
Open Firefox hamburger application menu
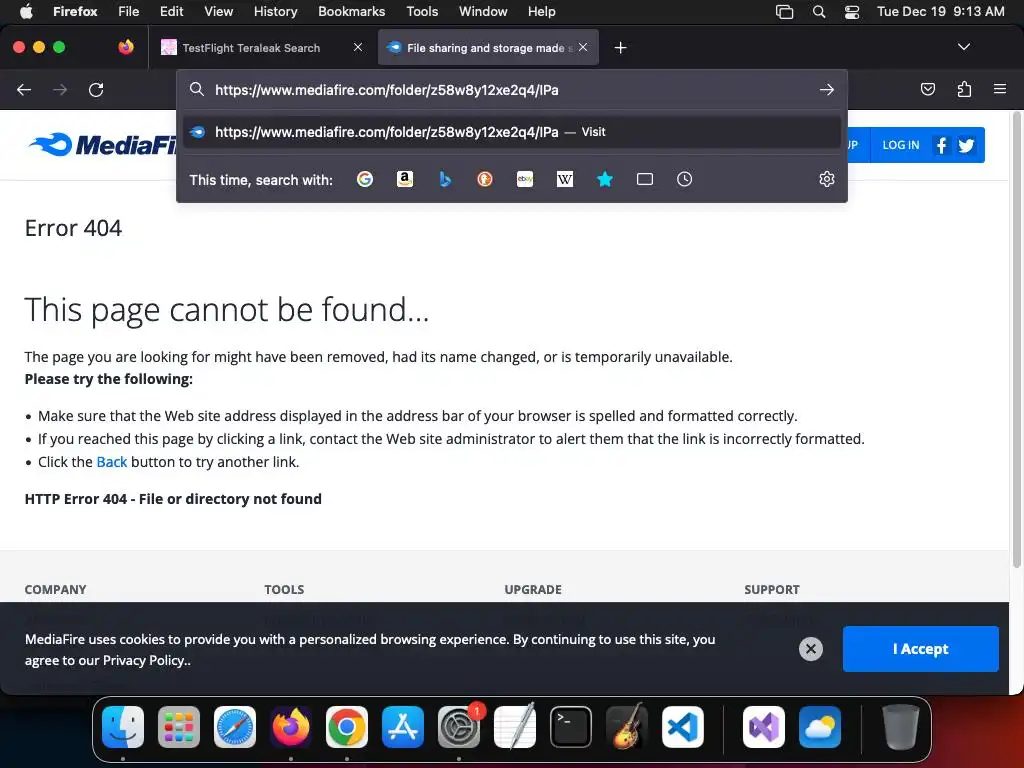[1000, 89]
